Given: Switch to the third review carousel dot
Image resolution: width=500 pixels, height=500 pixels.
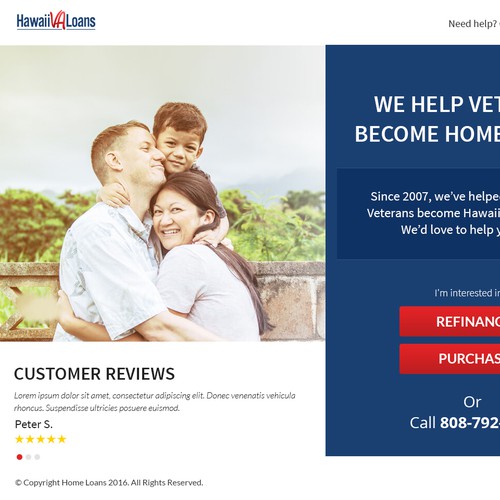Looking at the screenshot, I should 37,457.
